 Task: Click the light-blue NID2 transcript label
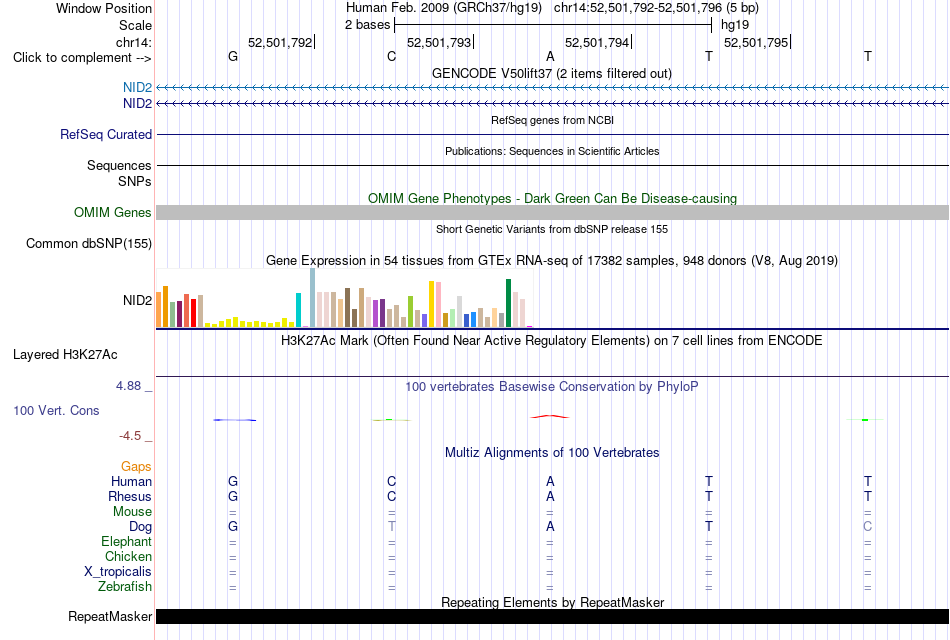(138, 88)
